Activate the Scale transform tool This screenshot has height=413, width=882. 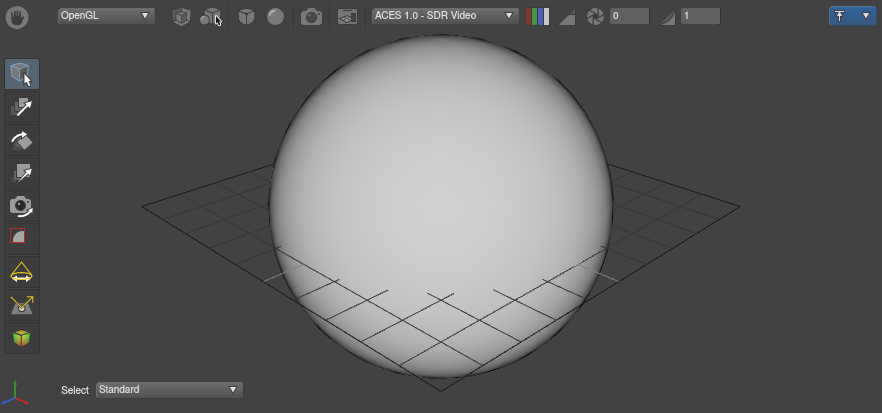pos(22,173)
